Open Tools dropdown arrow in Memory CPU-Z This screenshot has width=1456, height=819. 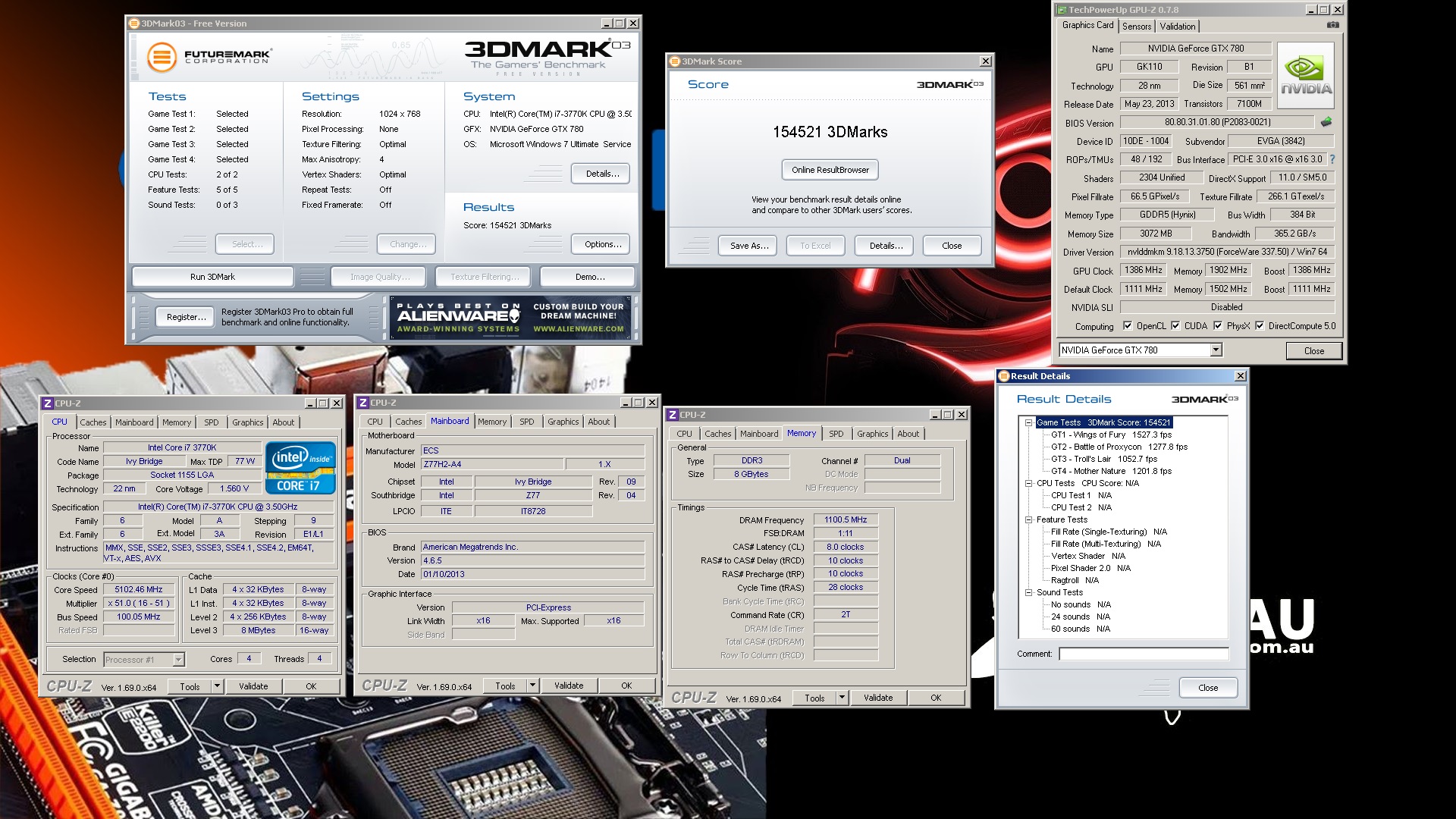coord(842,698)
